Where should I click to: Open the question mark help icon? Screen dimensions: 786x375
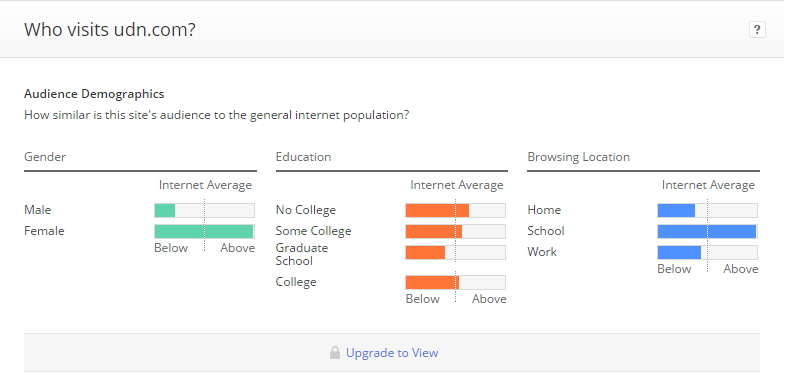click(x=757, y=30)
